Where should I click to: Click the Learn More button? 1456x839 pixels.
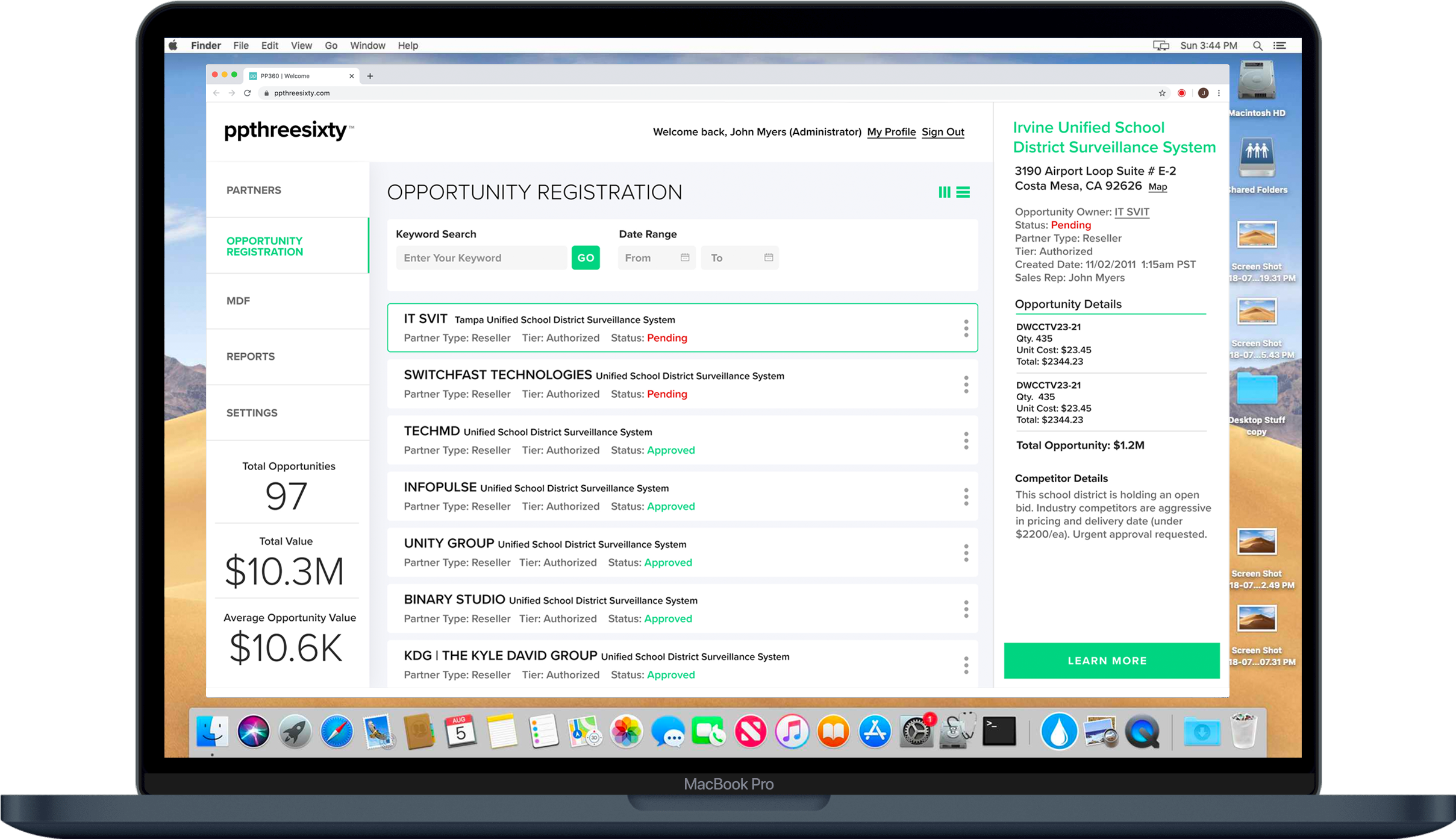click(x=1111, y=661)
